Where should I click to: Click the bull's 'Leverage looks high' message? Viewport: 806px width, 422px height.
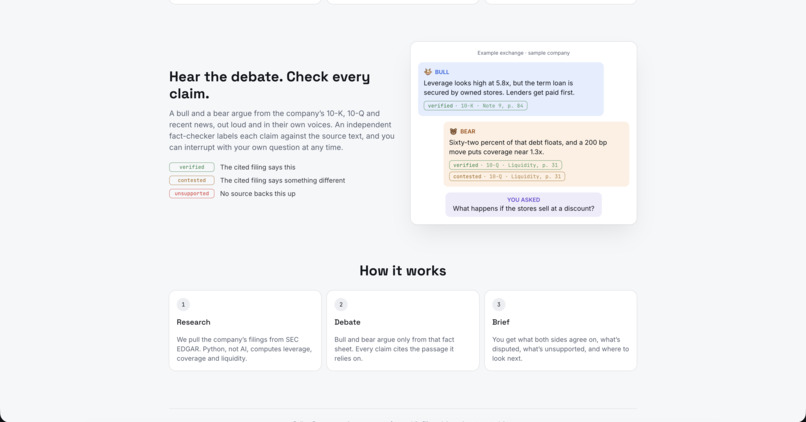click(499, 88)
